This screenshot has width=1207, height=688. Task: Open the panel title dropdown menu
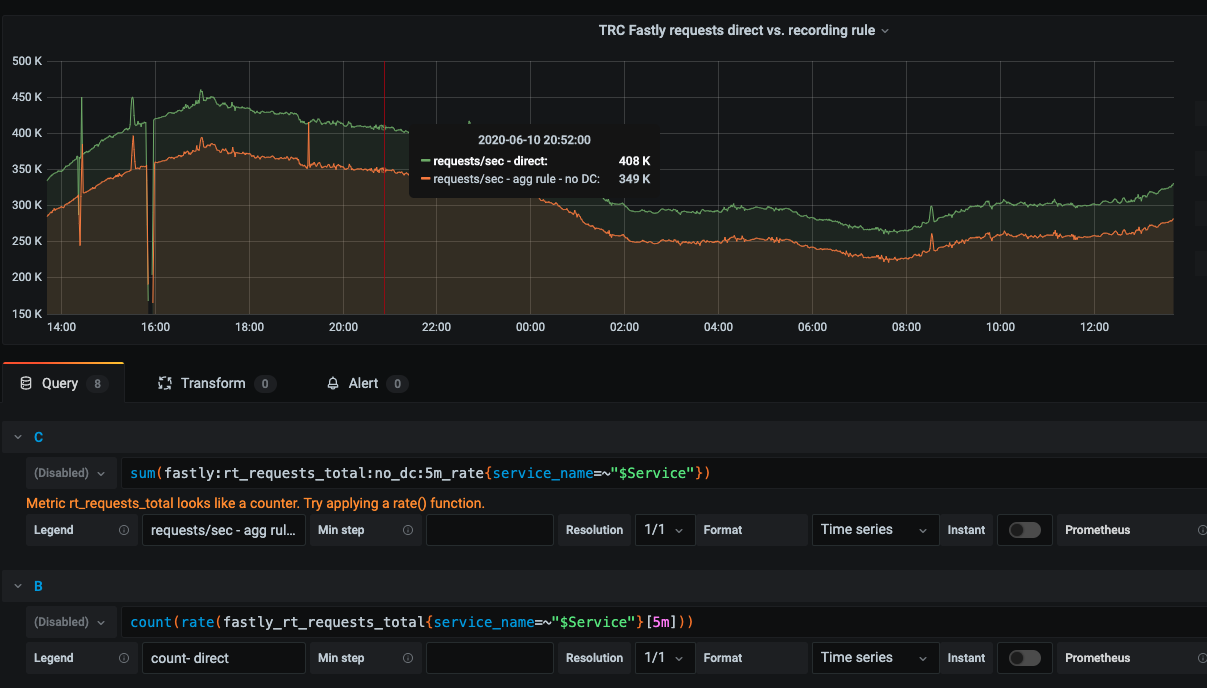744,30
